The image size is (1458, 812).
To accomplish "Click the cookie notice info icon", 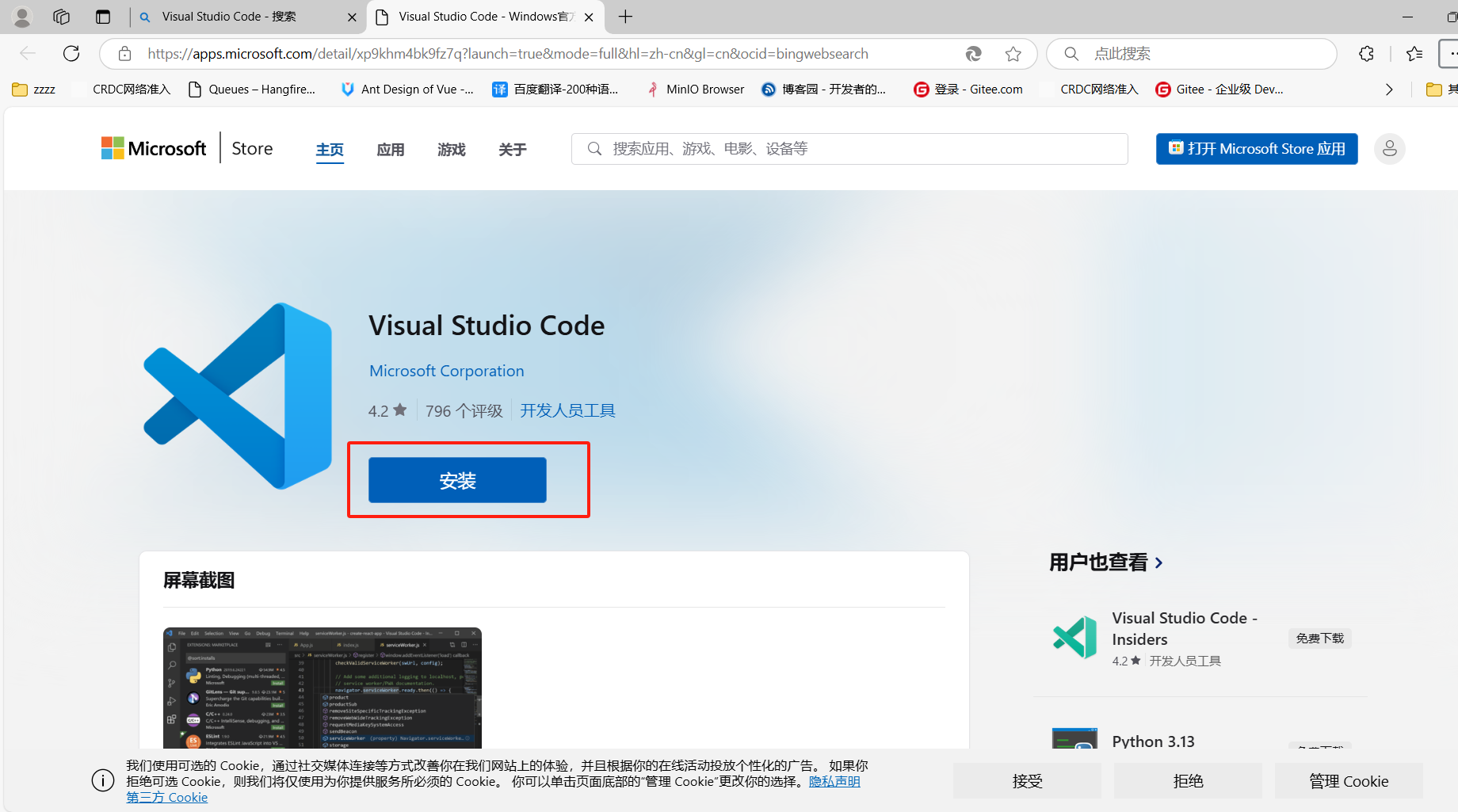I will (103, 780).
